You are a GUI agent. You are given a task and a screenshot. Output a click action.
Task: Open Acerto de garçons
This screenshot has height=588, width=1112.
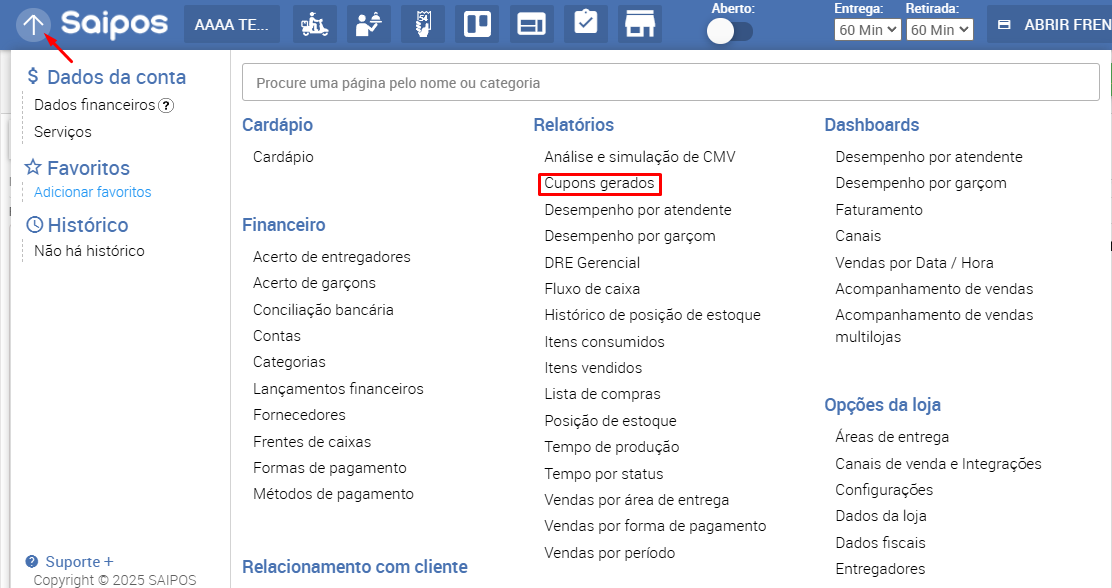tap(314, 283)
